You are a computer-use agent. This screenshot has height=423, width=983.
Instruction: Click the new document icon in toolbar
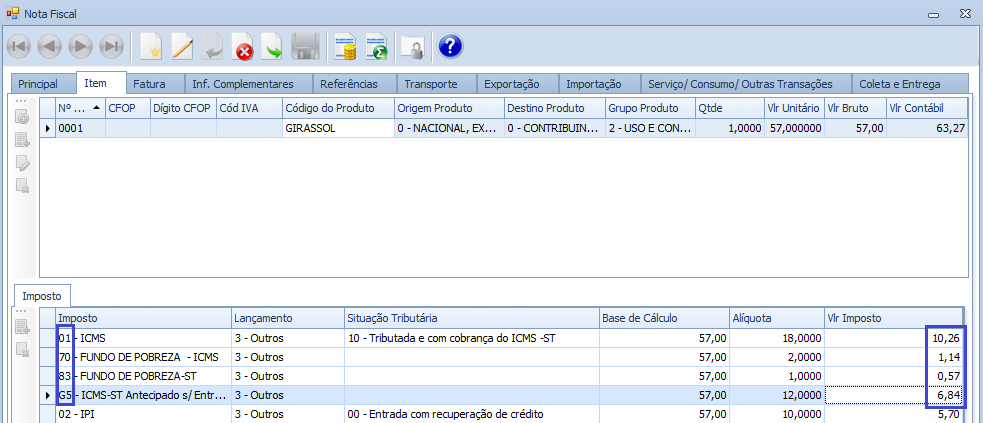(x=151, y=47)
